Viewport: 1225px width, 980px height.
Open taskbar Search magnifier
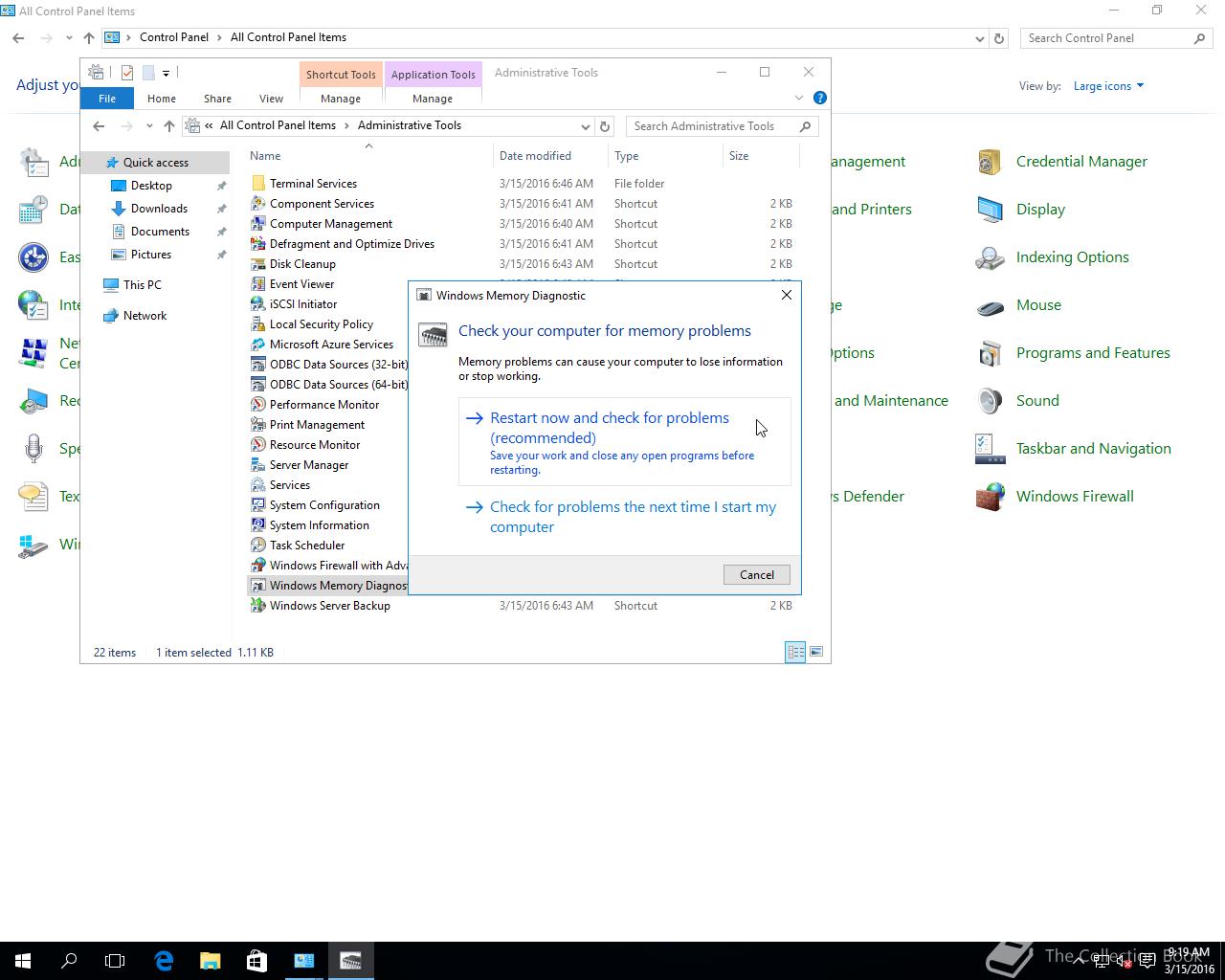point(69,961)
